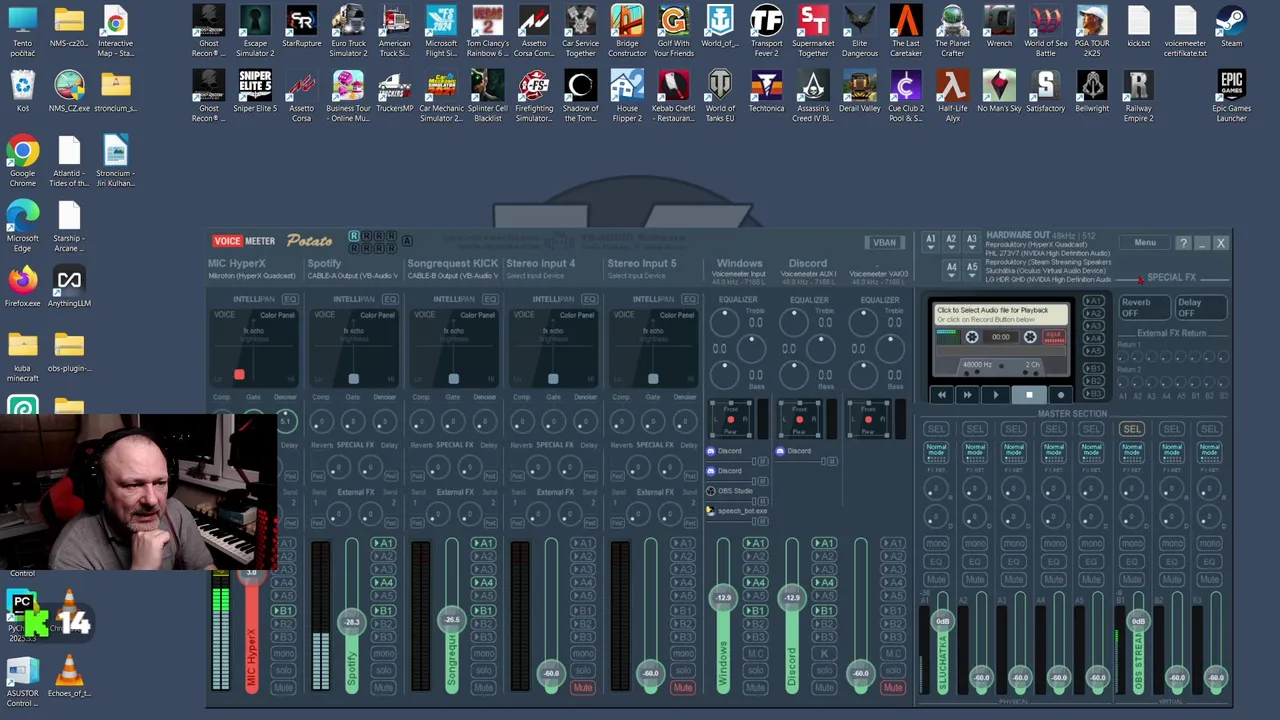Open Voicemeeter help with the question mark button
This screenshot has height=720, width=1280.
click(1183, 243)
